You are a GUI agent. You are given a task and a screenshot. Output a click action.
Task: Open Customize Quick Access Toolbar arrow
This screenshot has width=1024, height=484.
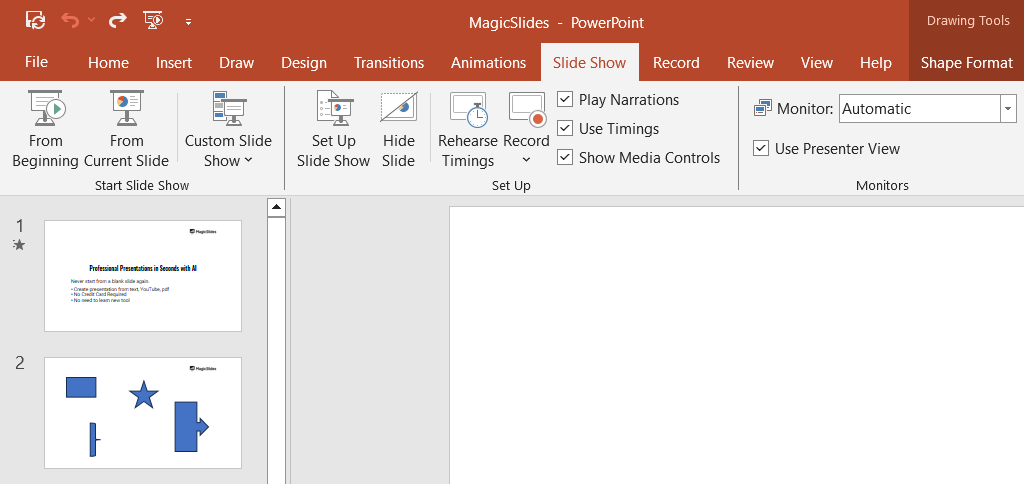(188, 21)
